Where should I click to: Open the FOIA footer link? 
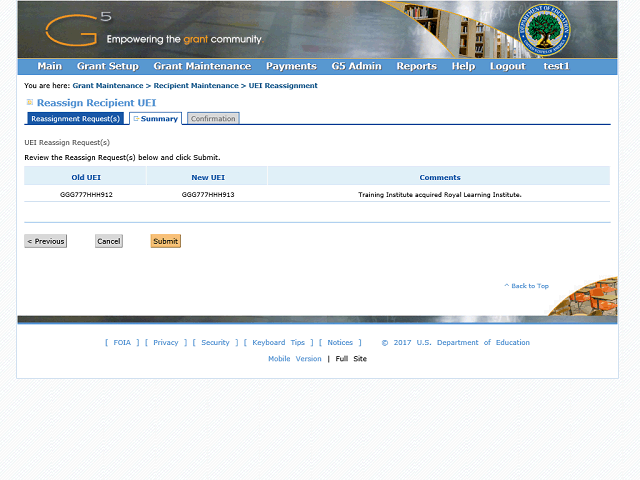[122, 342]
